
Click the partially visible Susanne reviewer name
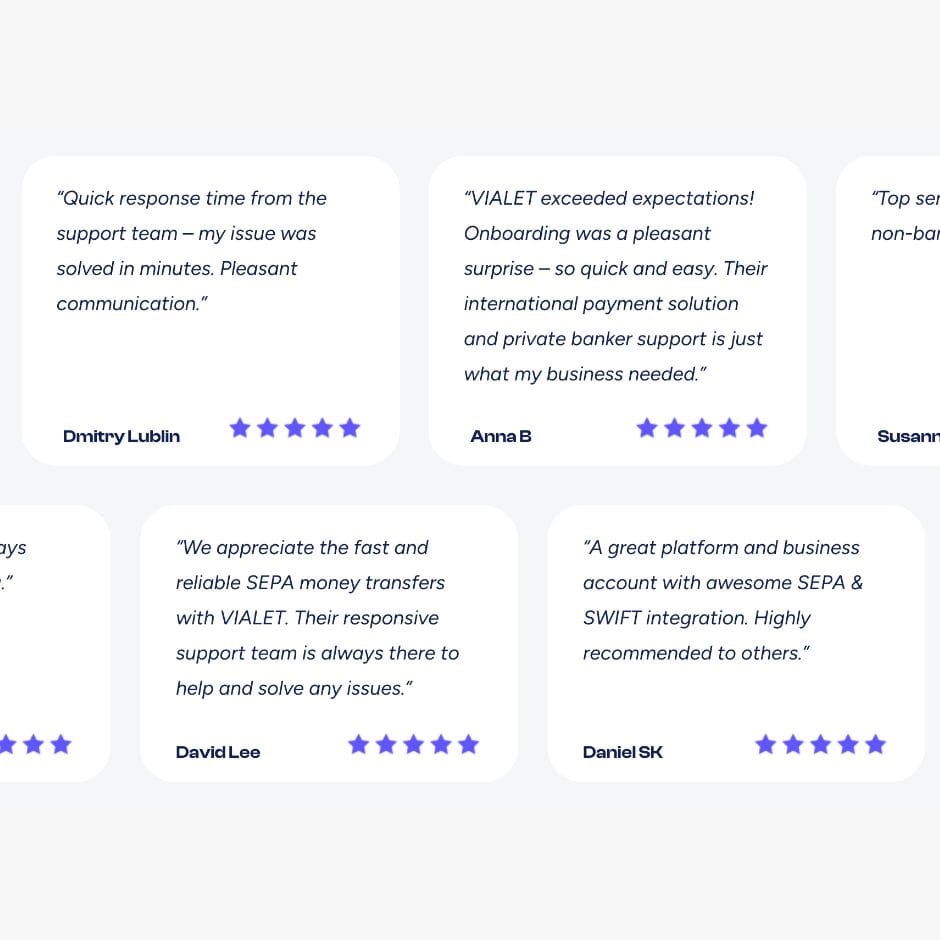click(x=908, y=436)
